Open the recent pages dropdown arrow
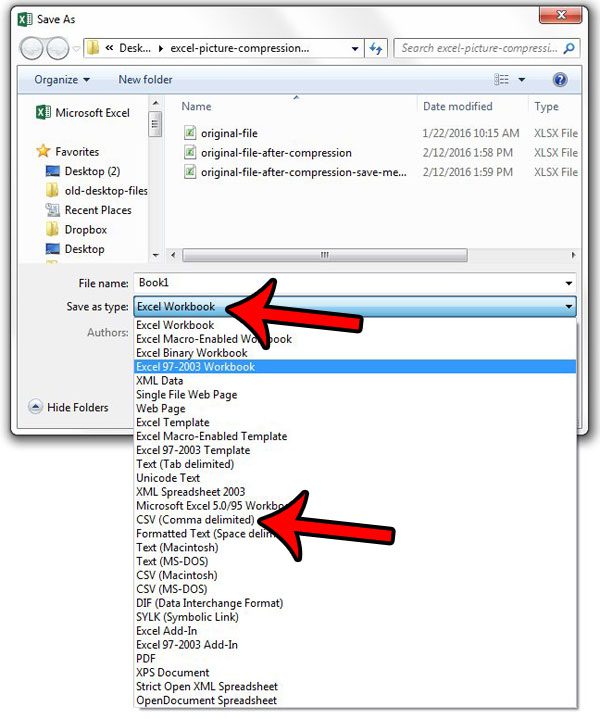 click(x=77, y=48)
